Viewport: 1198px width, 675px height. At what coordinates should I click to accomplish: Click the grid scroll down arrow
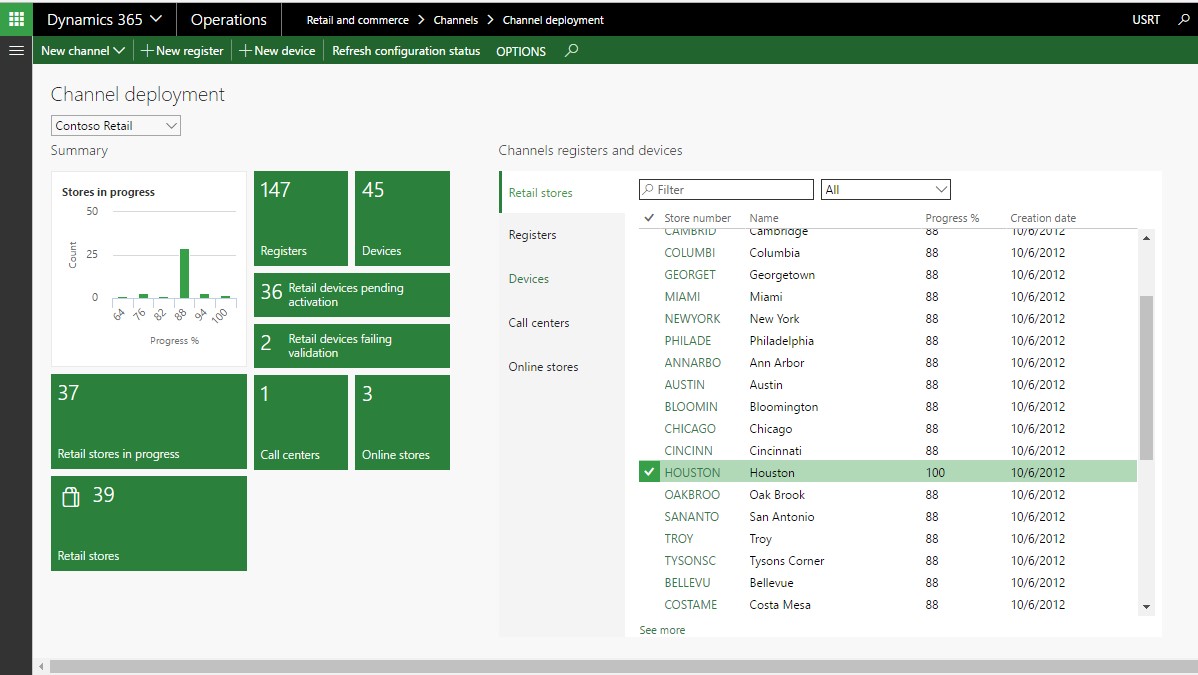pyautogui.click(x=1146, y=607)
